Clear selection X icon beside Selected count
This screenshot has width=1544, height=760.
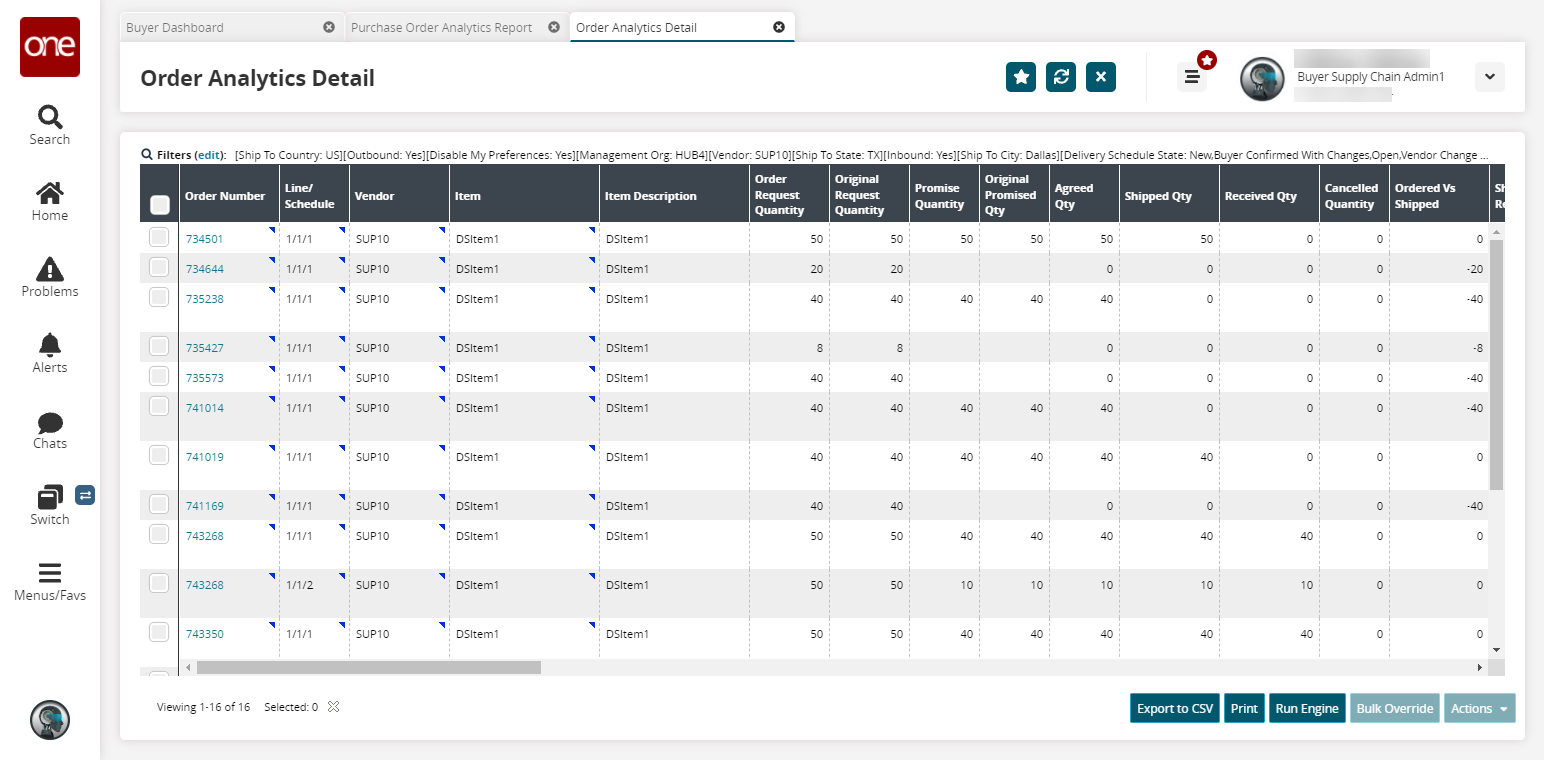click(334, 707)
